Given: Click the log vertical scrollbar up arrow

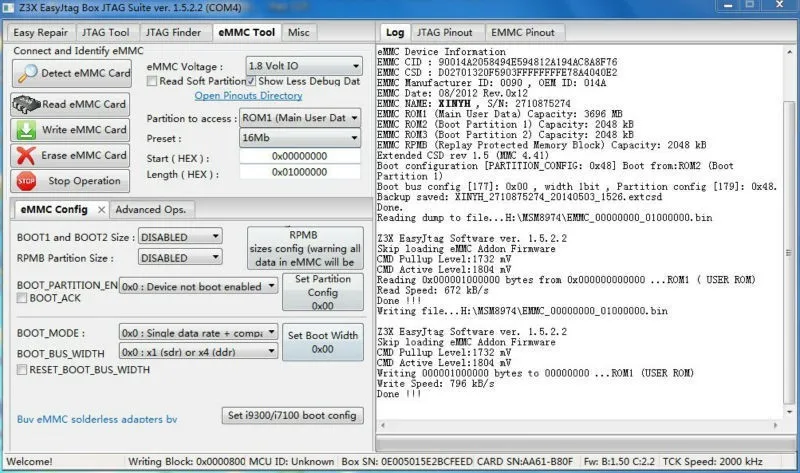Looking at the screenshot, I should click(789, 52).
